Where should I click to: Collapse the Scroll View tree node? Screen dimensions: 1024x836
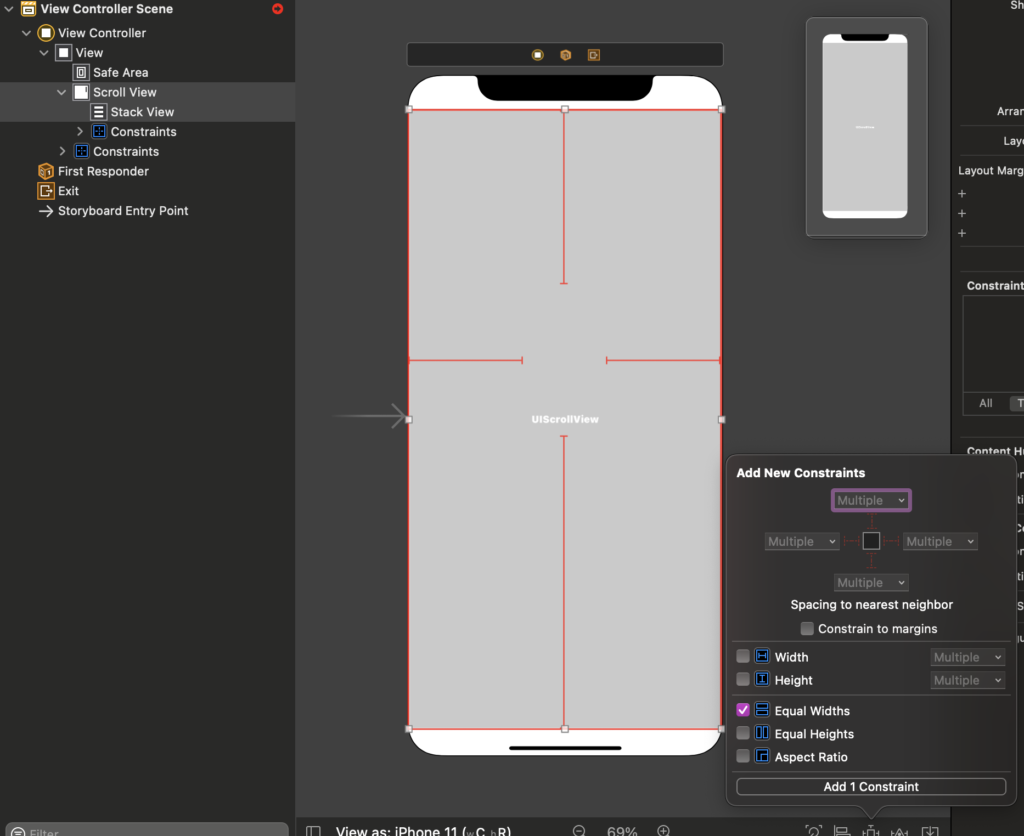[x=61, y=92]
